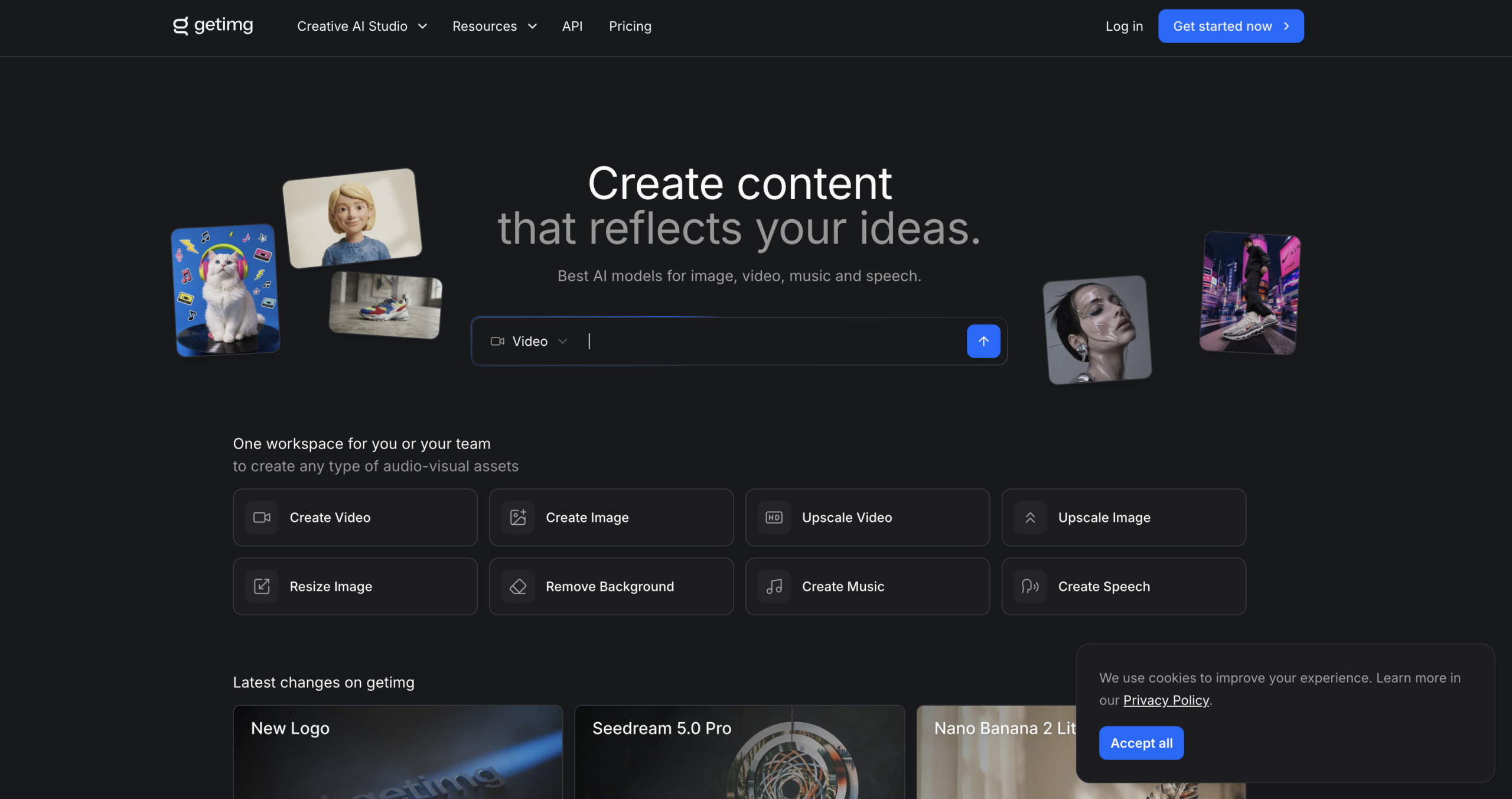
Task: Open the Privacy Policy link
Action: 1166,700
